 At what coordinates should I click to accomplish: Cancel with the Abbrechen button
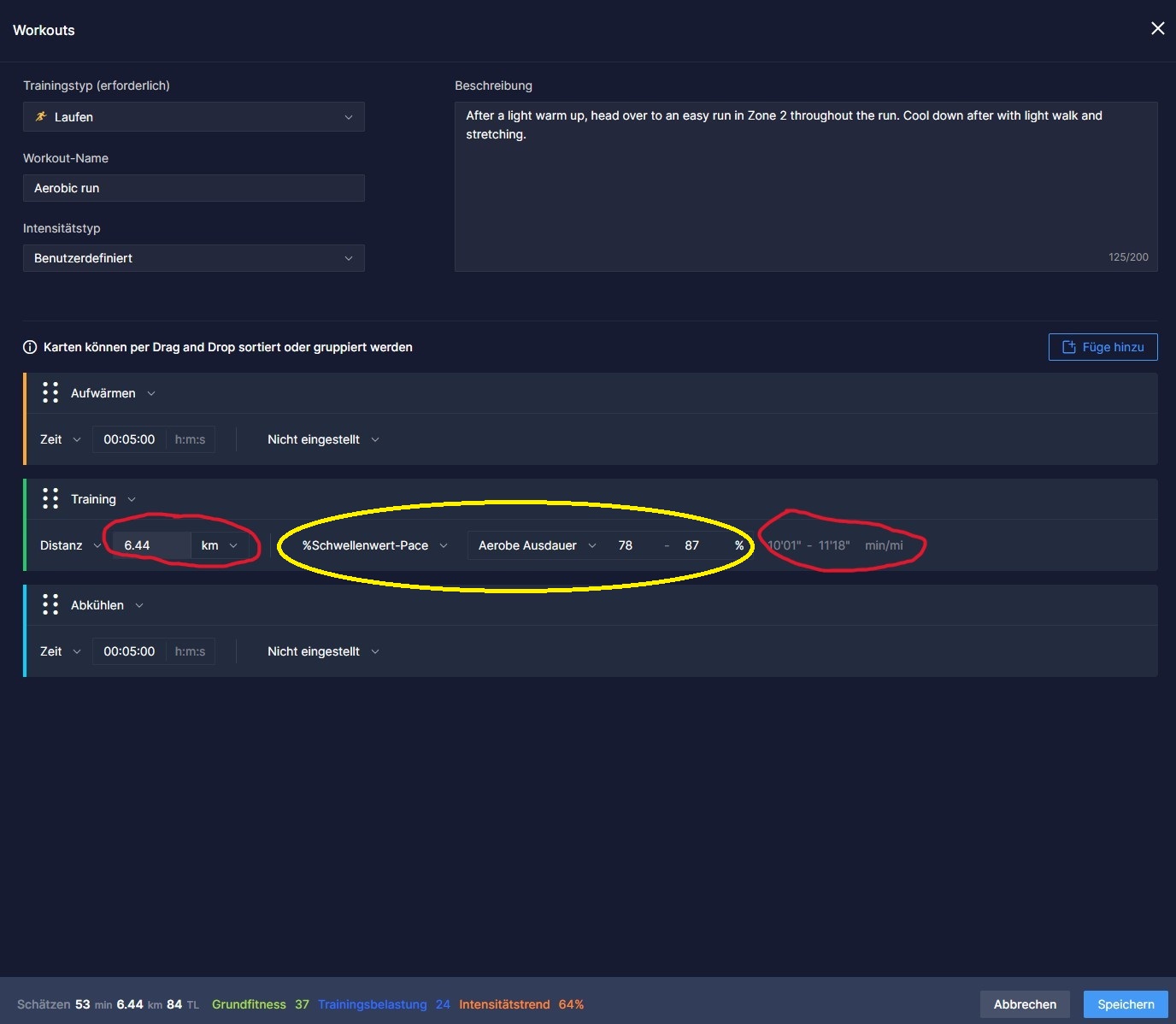click(1024, 1004)
